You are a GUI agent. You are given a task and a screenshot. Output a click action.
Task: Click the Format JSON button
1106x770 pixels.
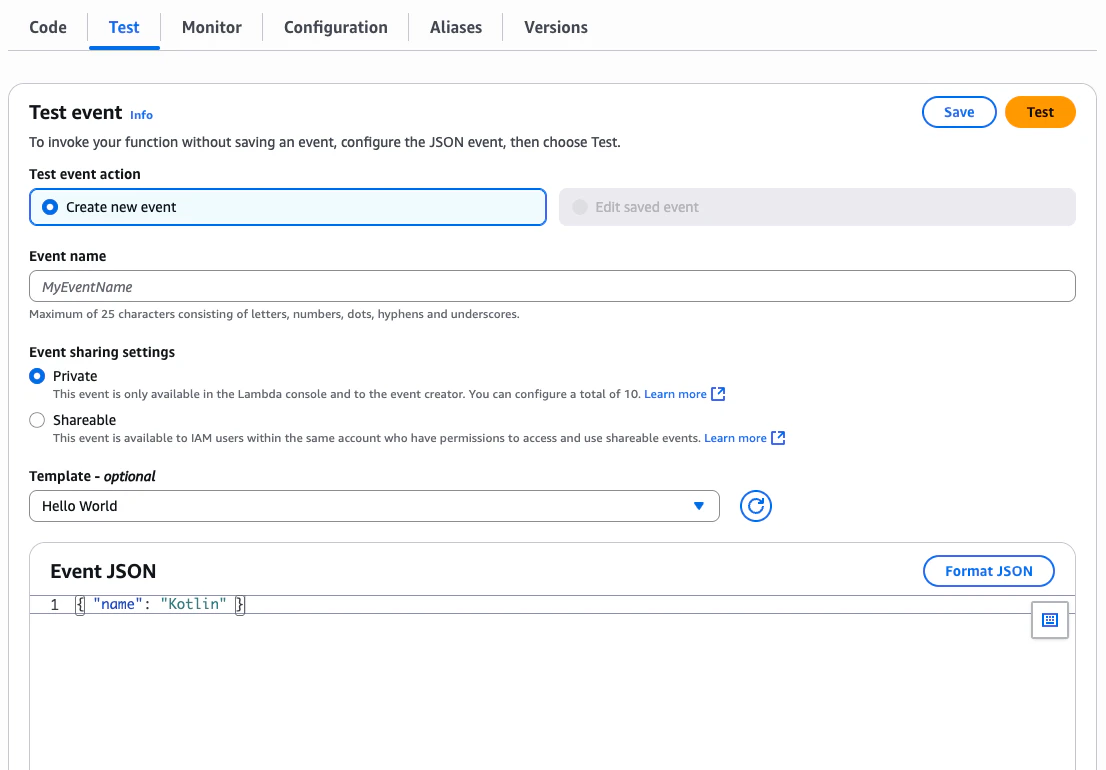(x=989, y=571)
